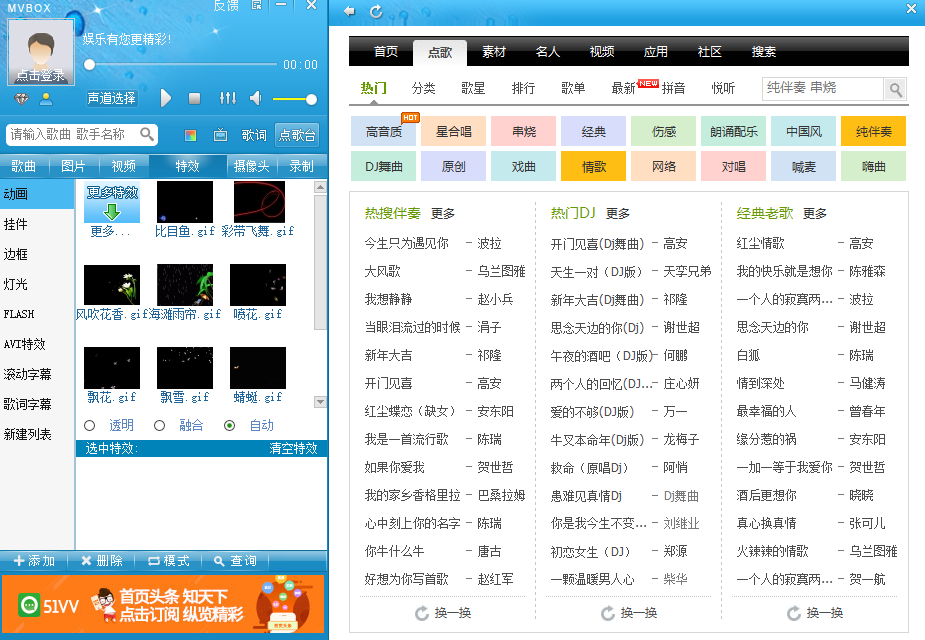Screen dimensions: 925x640
Task: Open the colorful skin palette icon
Action: (191, 135)
